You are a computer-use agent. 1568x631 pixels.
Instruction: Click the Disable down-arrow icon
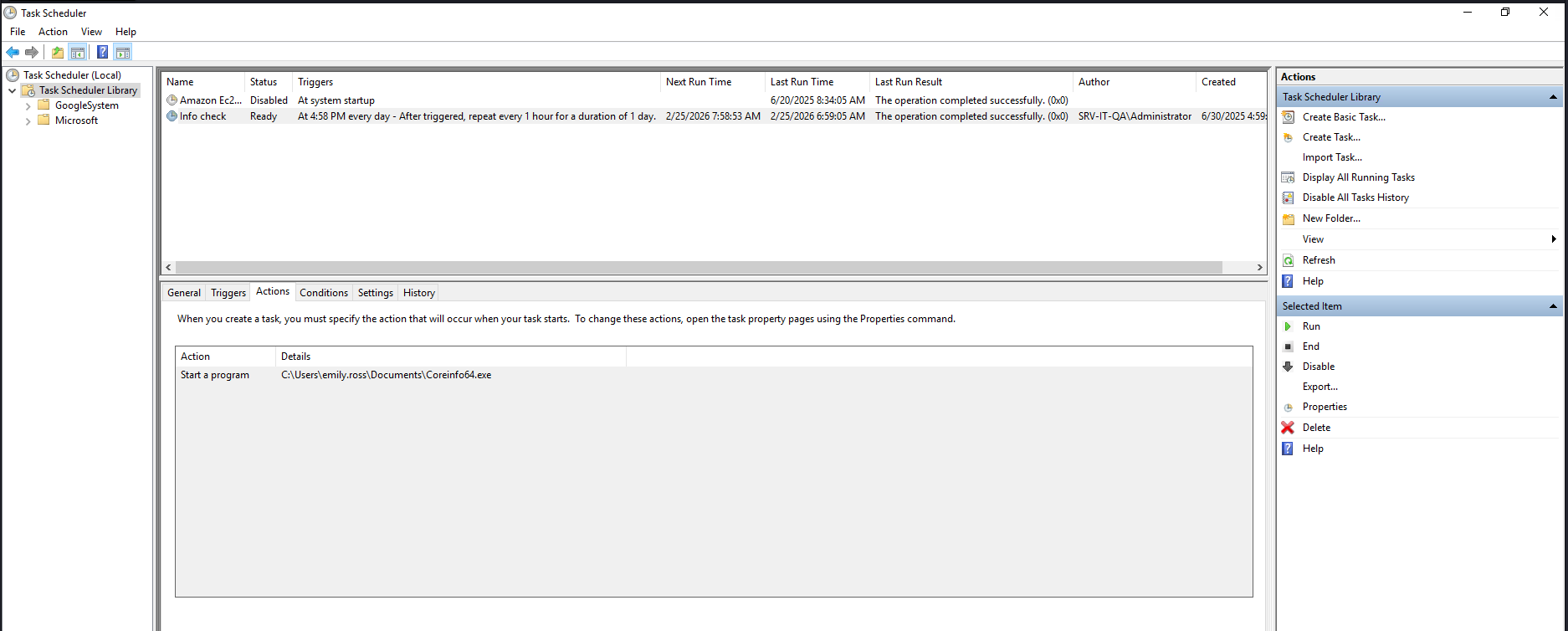pyautogui.click(x=1289, y=367)
